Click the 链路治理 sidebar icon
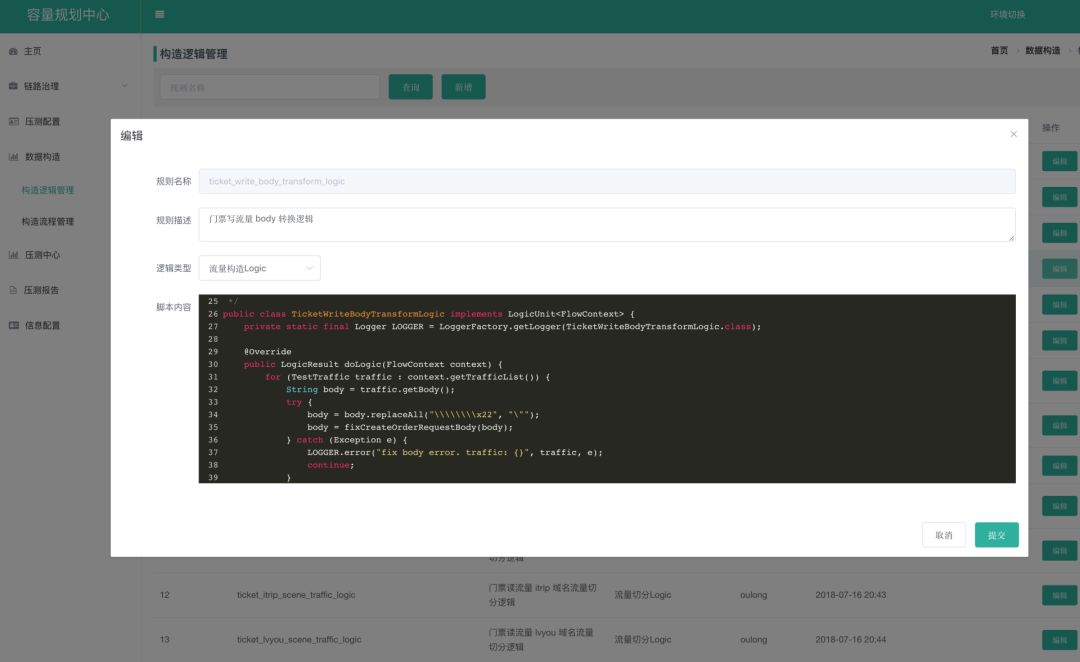1080x662 pixels. 13,86
